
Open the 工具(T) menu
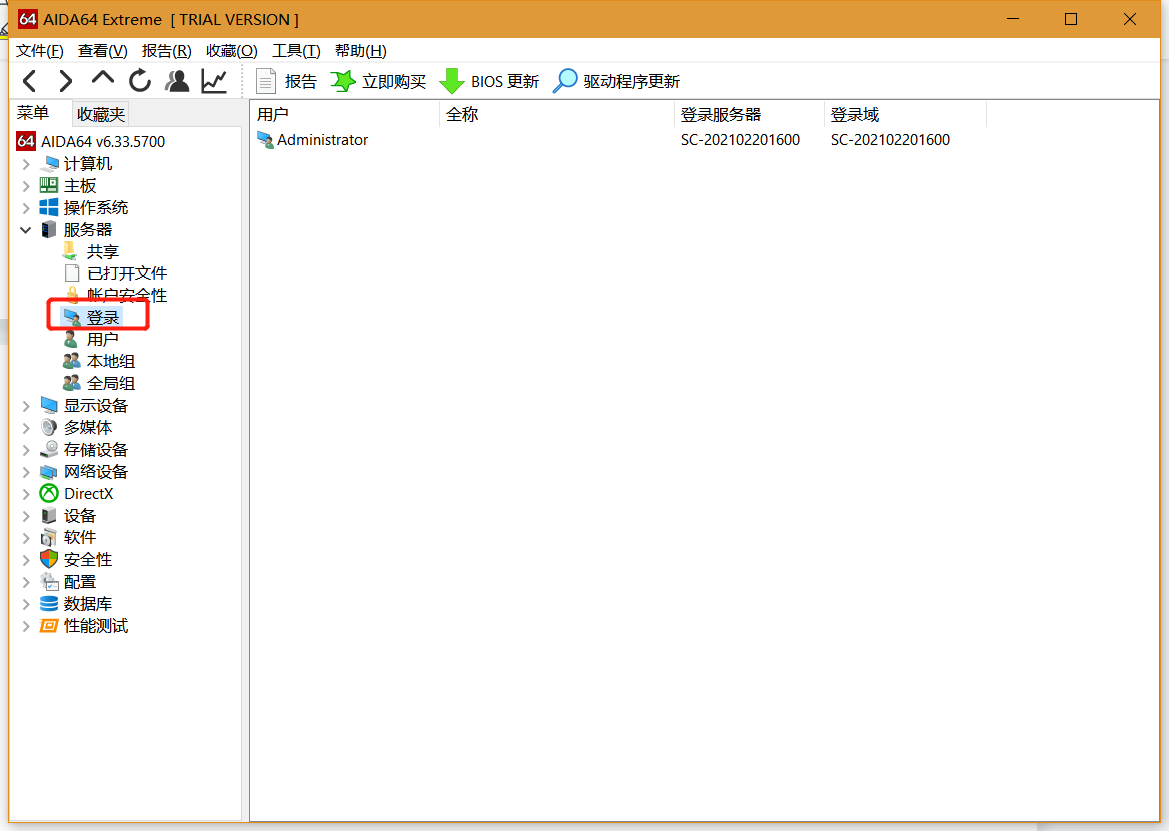[x=296, y=51]
